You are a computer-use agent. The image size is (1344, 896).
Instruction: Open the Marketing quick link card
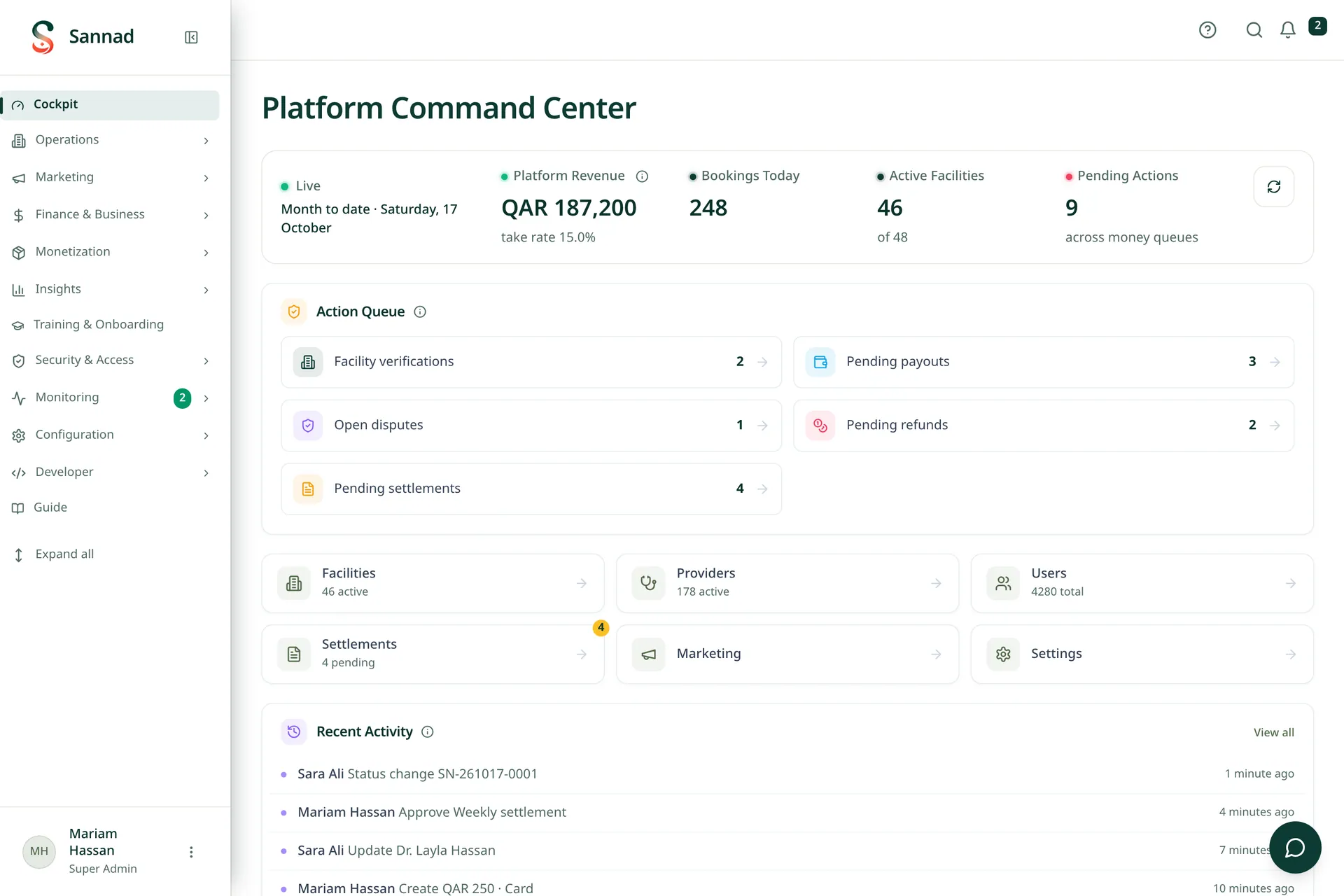pyautogui.click(x=787, y=654)
